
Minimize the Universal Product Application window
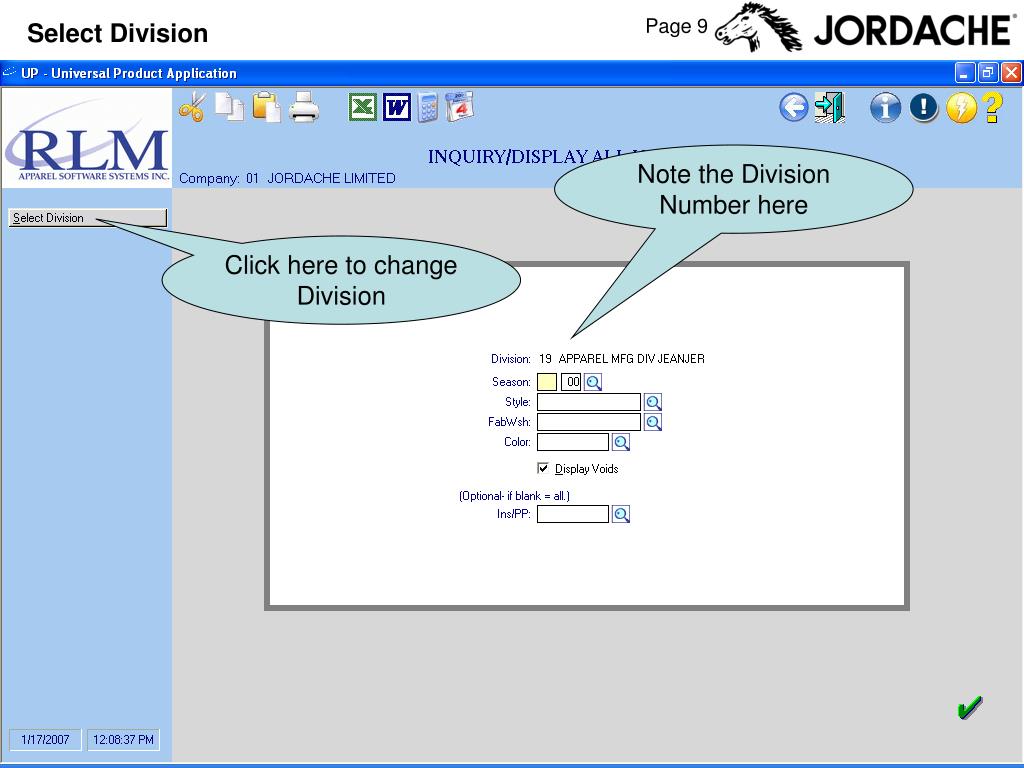[965, 72]
